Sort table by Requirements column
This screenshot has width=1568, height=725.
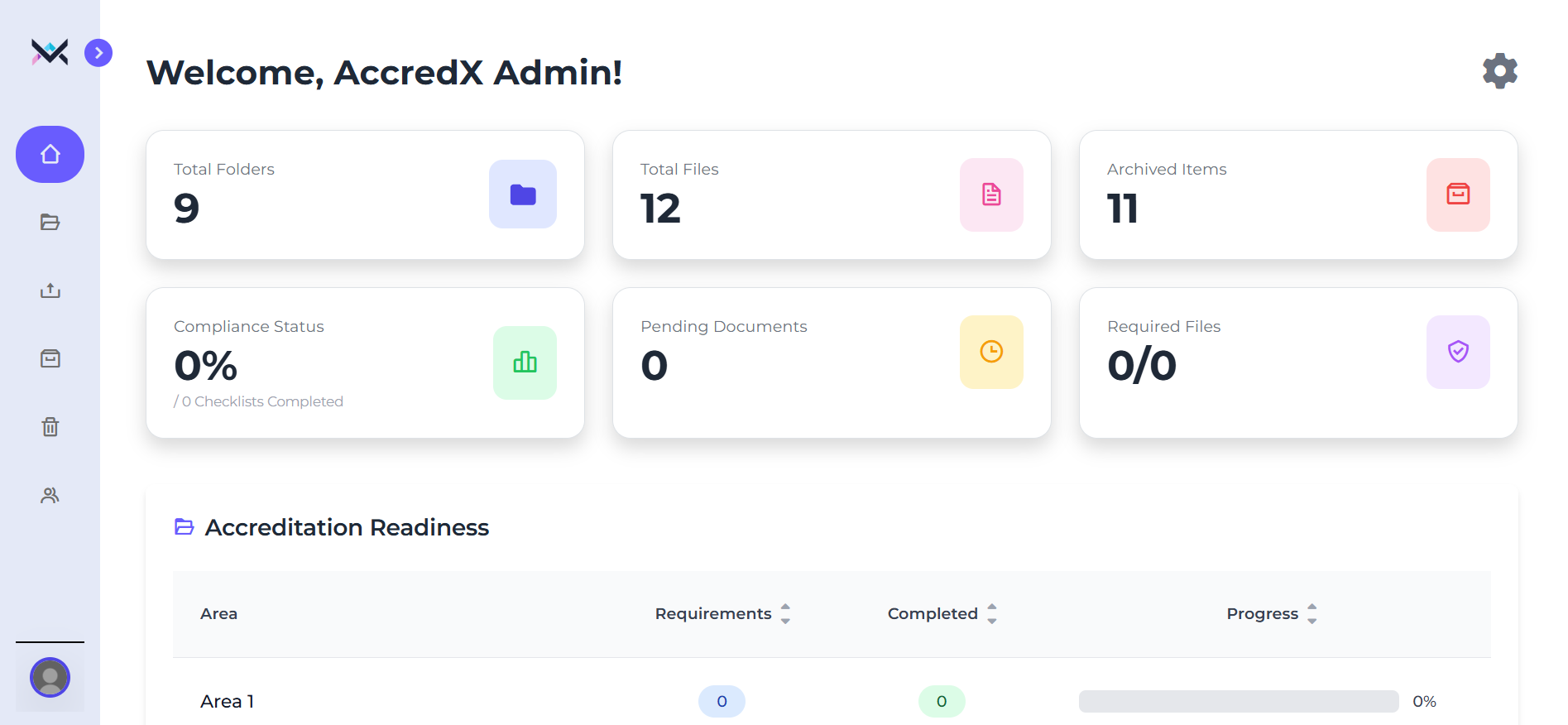[x=784, y=613]
